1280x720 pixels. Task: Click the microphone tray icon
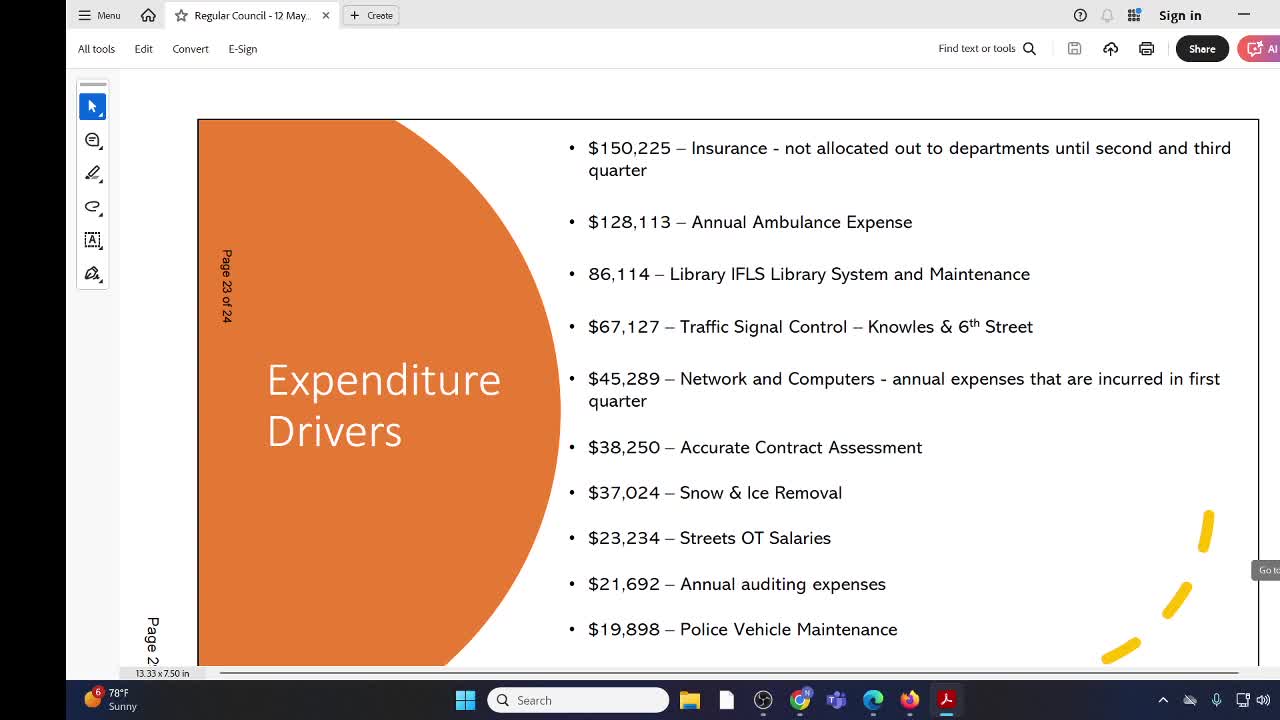point(1216,700)
